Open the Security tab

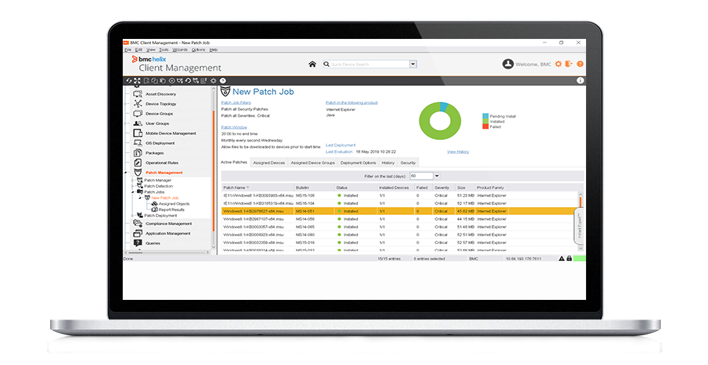[408, 163]
